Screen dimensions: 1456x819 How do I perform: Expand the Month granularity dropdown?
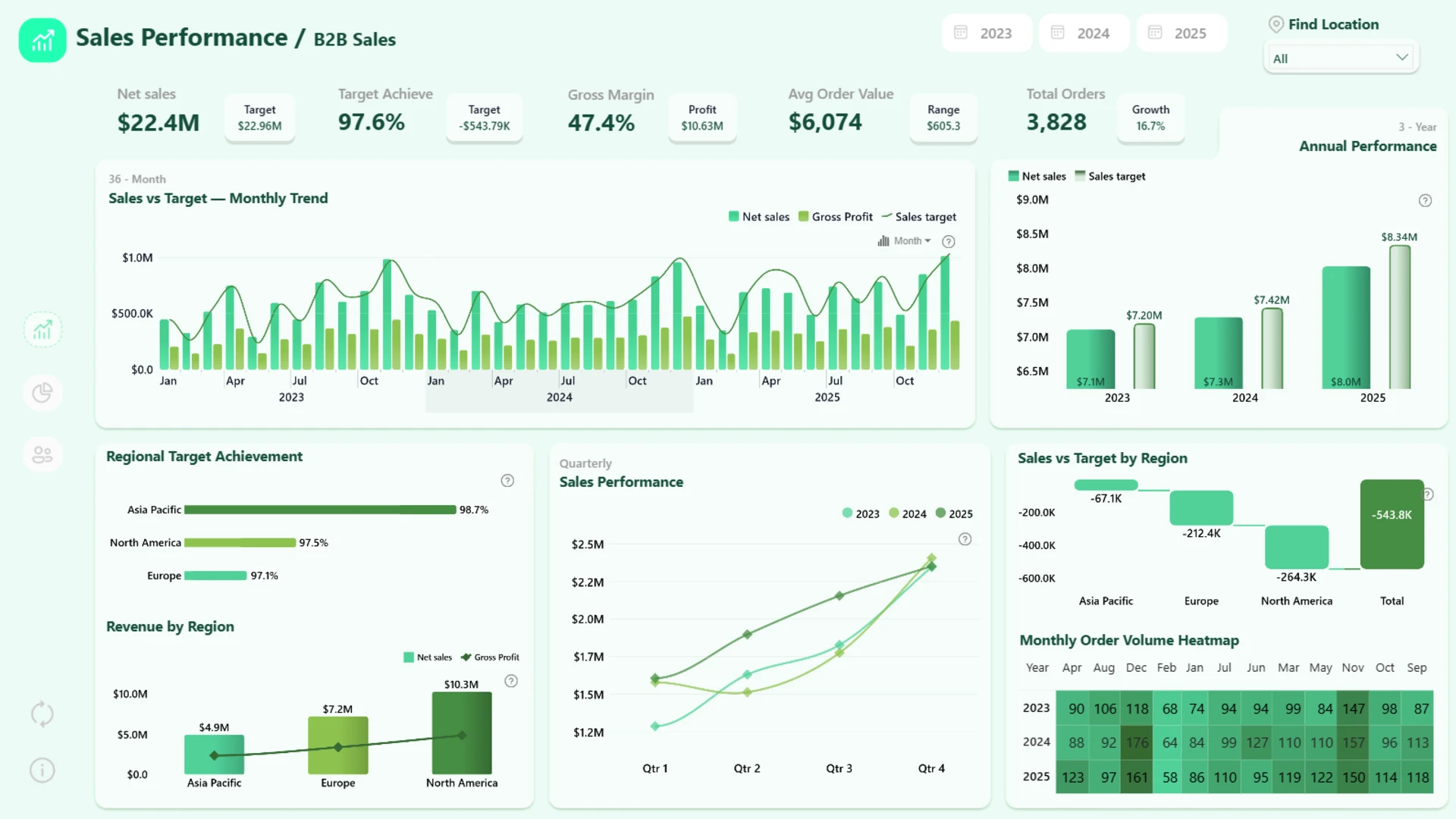(x=912, y=241)
